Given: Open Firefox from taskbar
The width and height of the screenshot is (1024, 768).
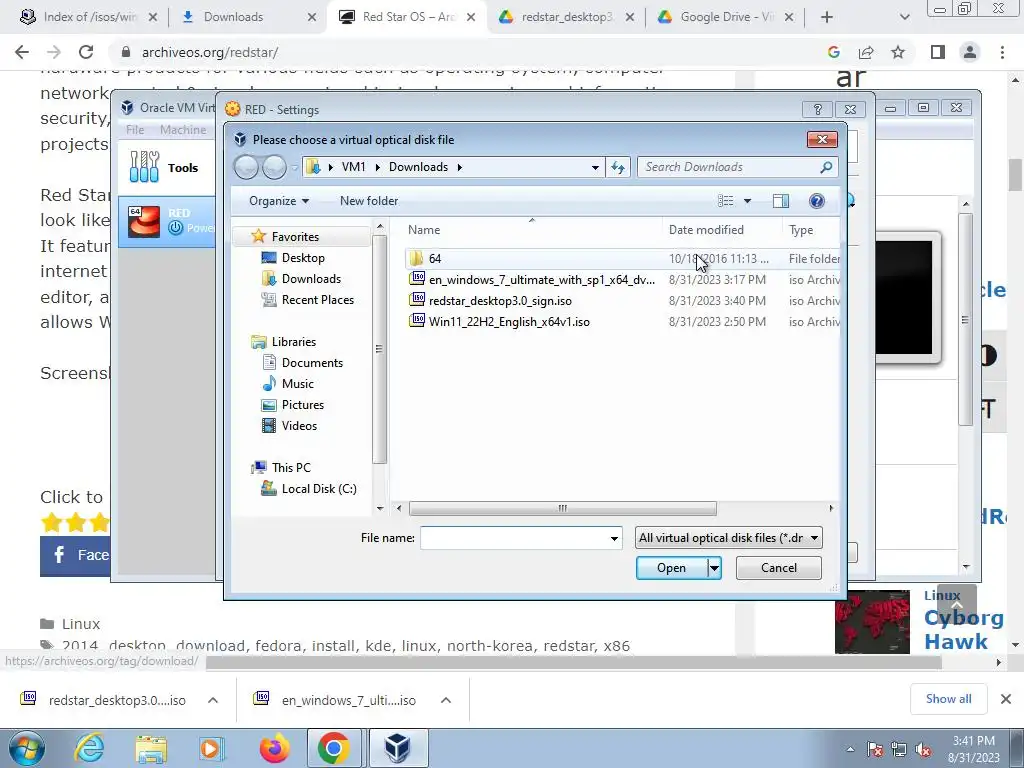Looking at the screenshot, I should click(x=274, y=748).
